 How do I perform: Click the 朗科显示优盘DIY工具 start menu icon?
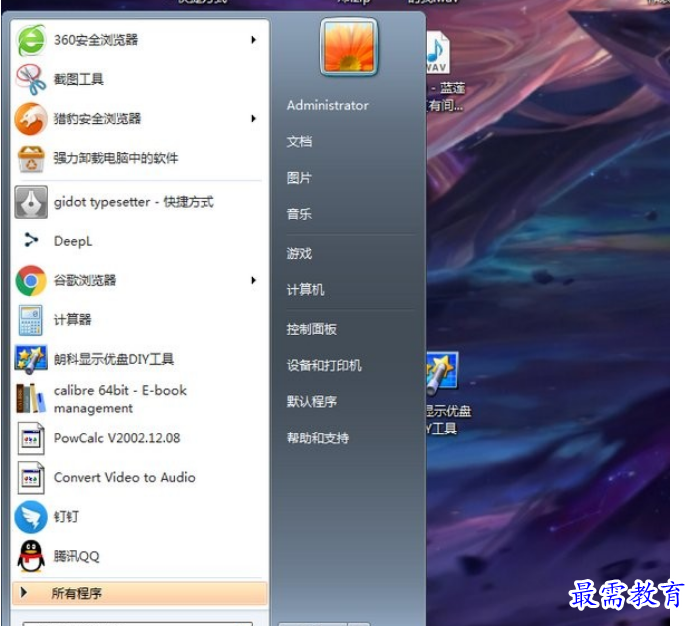[30, 359]
